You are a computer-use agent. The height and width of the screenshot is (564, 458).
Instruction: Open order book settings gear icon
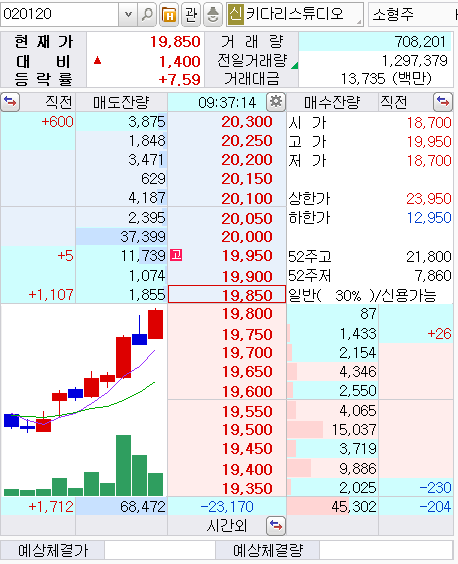[x=276, y=102]
